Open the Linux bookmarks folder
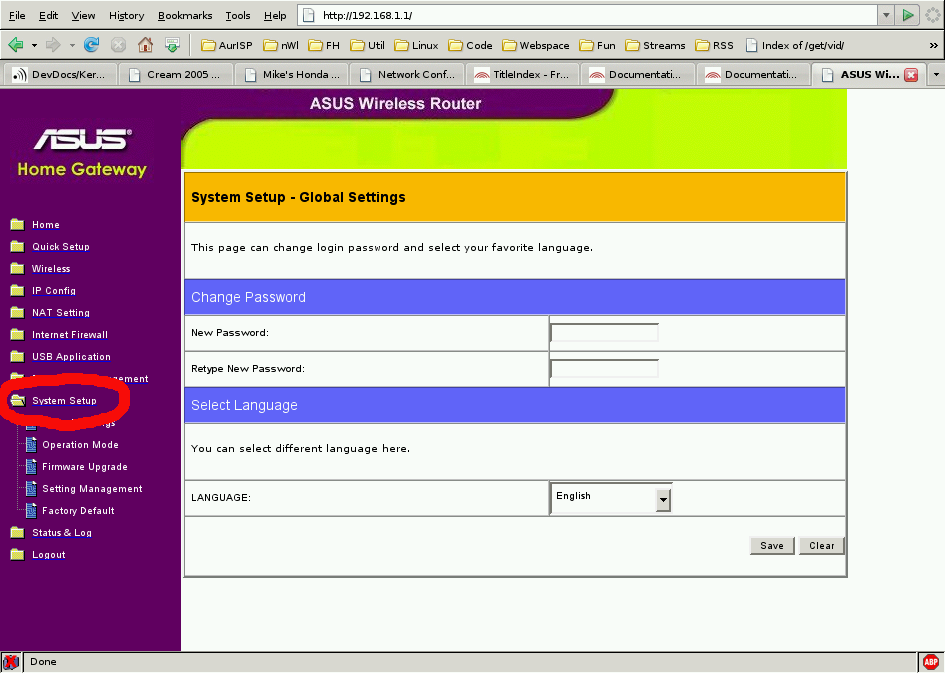This screenshot has width=945, height=673. 416,45
